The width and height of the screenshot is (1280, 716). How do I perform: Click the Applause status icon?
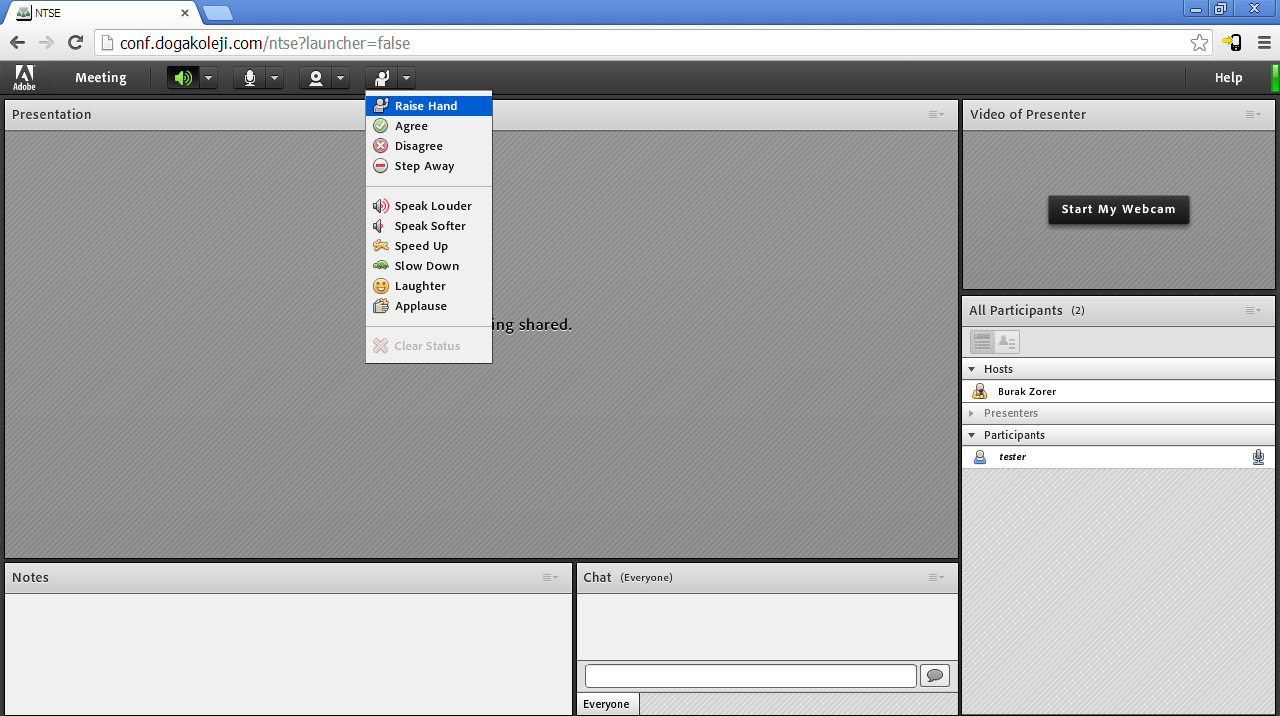(381, 306)
